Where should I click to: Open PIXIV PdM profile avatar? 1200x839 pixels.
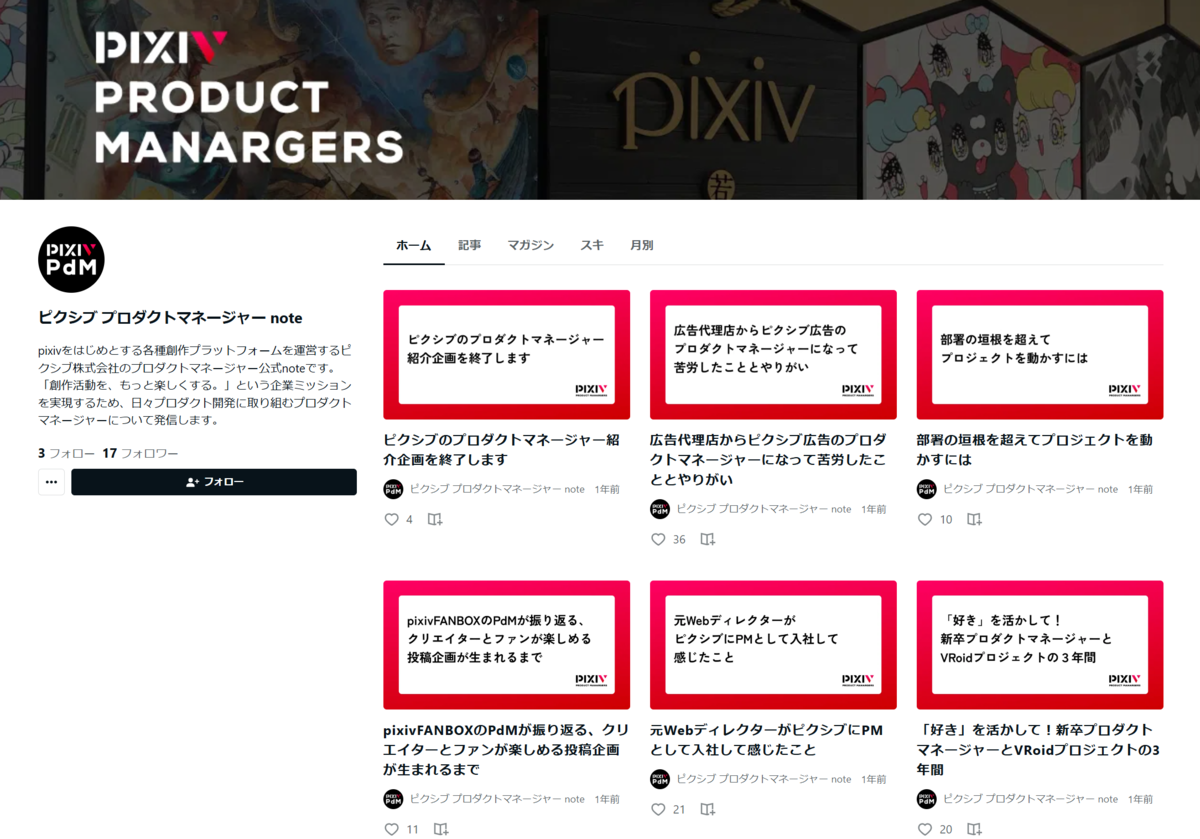point(71,259)
